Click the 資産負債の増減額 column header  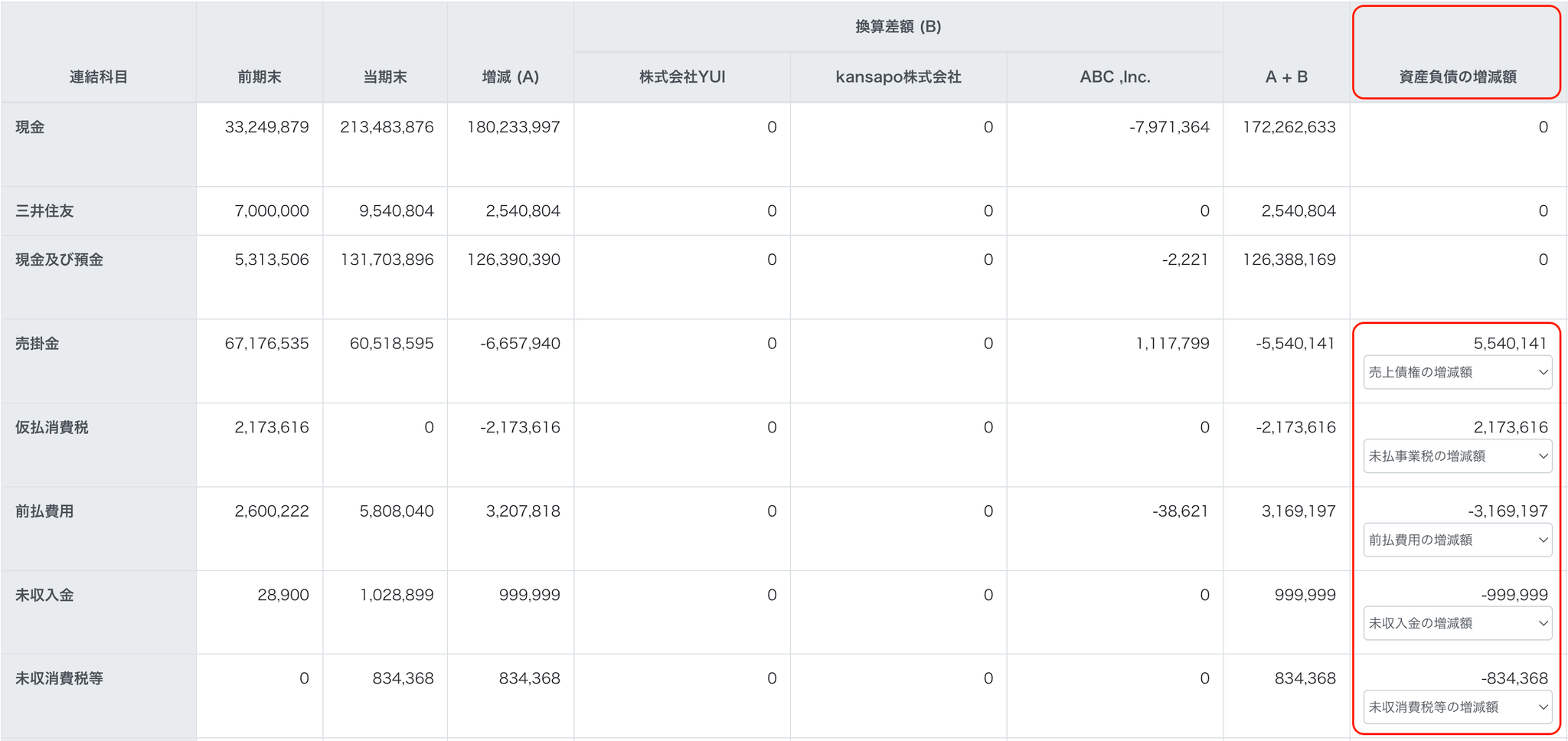[x=1457, y=77]
